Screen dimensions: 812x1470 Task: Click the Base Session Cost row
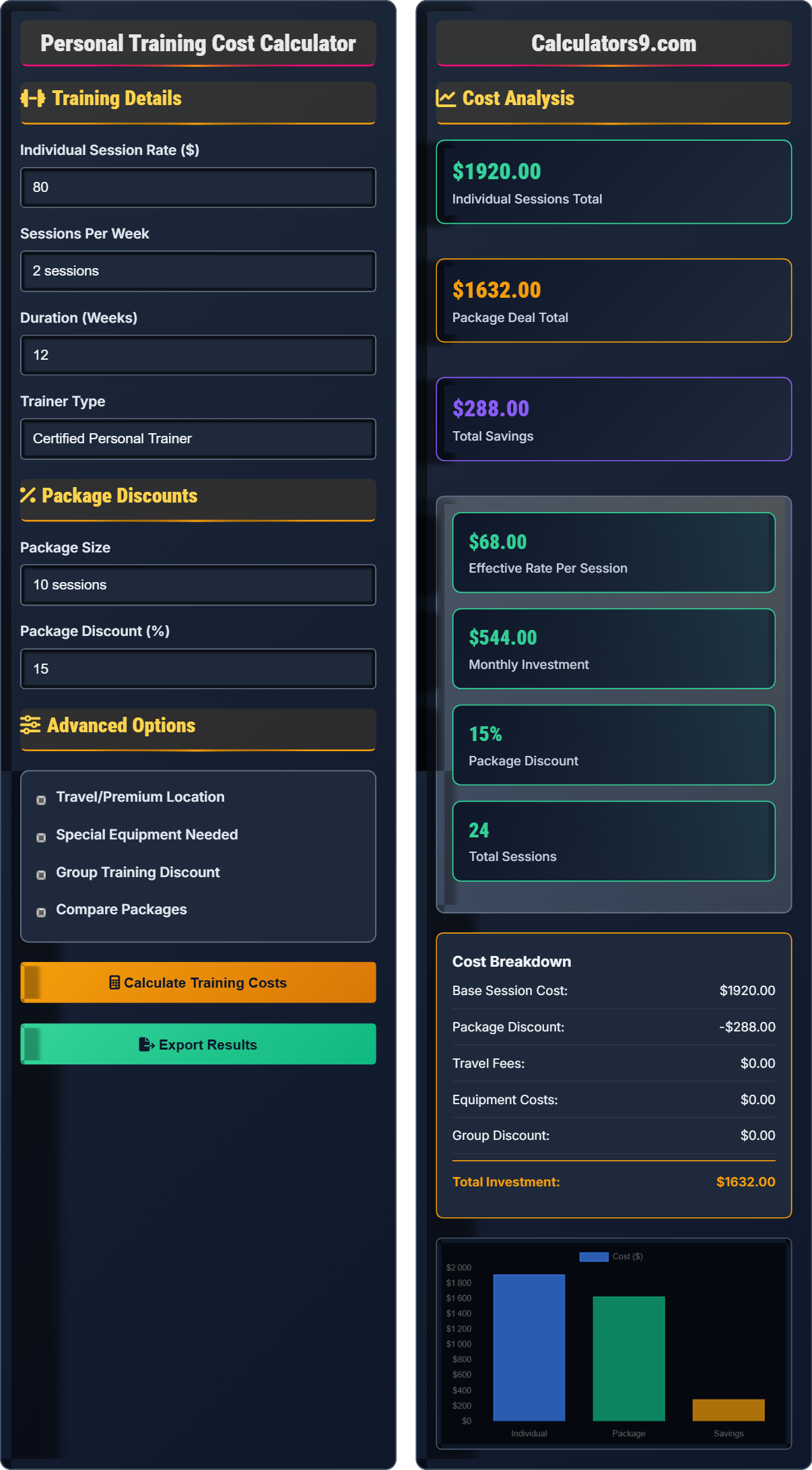coord(614,990)
